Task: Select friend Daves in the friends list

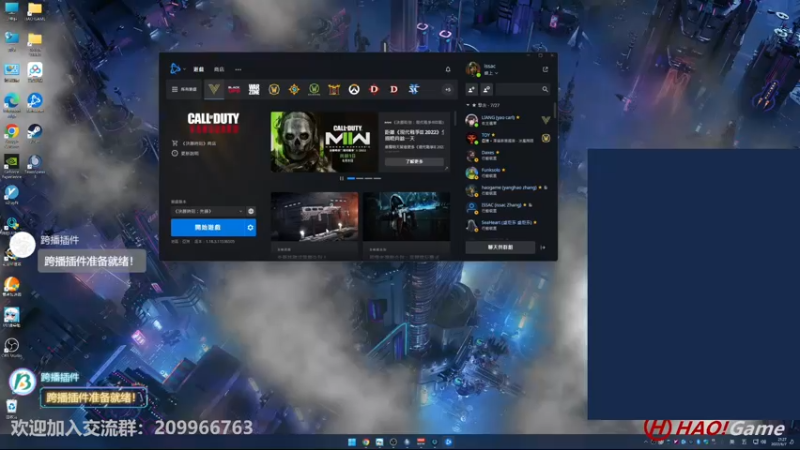Action: pos(508,155)
